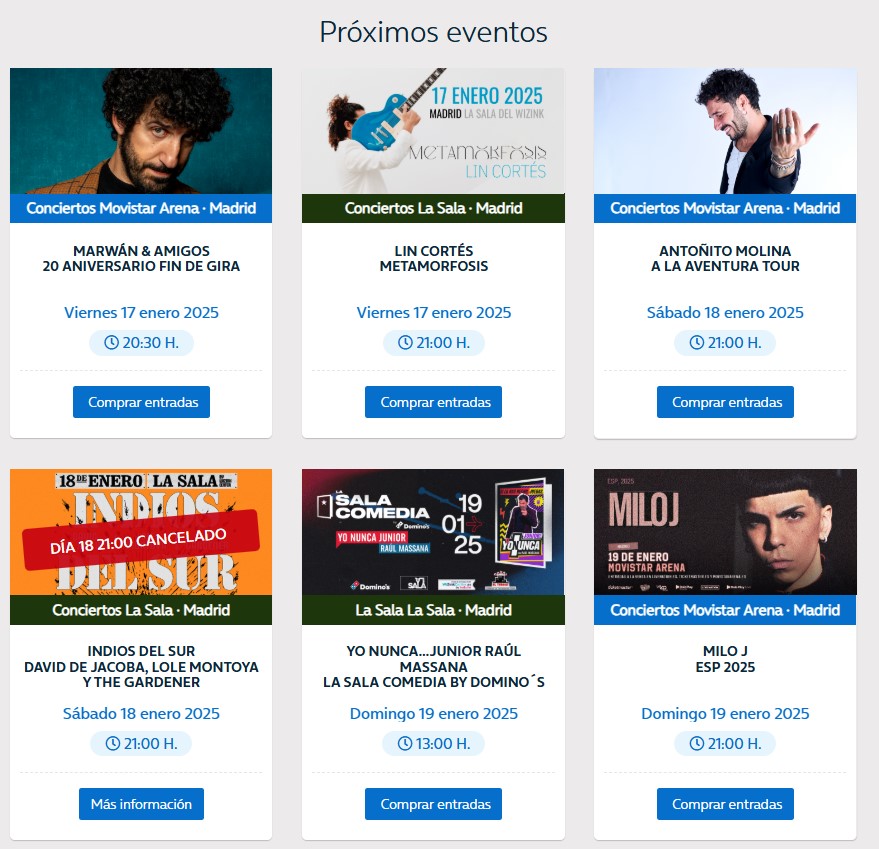Viewport: 879px width, 849px height.
Task: Open the Antoñito Molina photo thumbnail
Action: [725, 131]
